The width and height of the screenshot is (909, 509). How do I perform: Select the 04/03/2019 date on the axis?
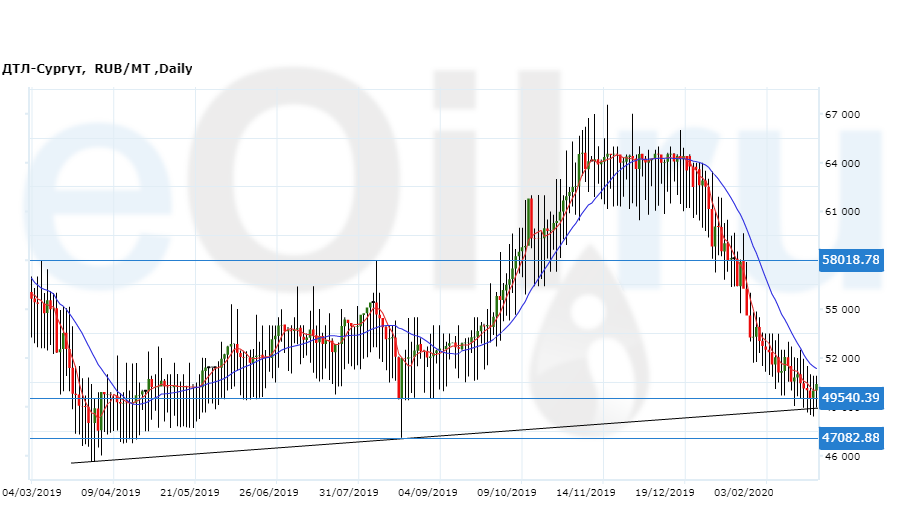(x=31, y=492)
